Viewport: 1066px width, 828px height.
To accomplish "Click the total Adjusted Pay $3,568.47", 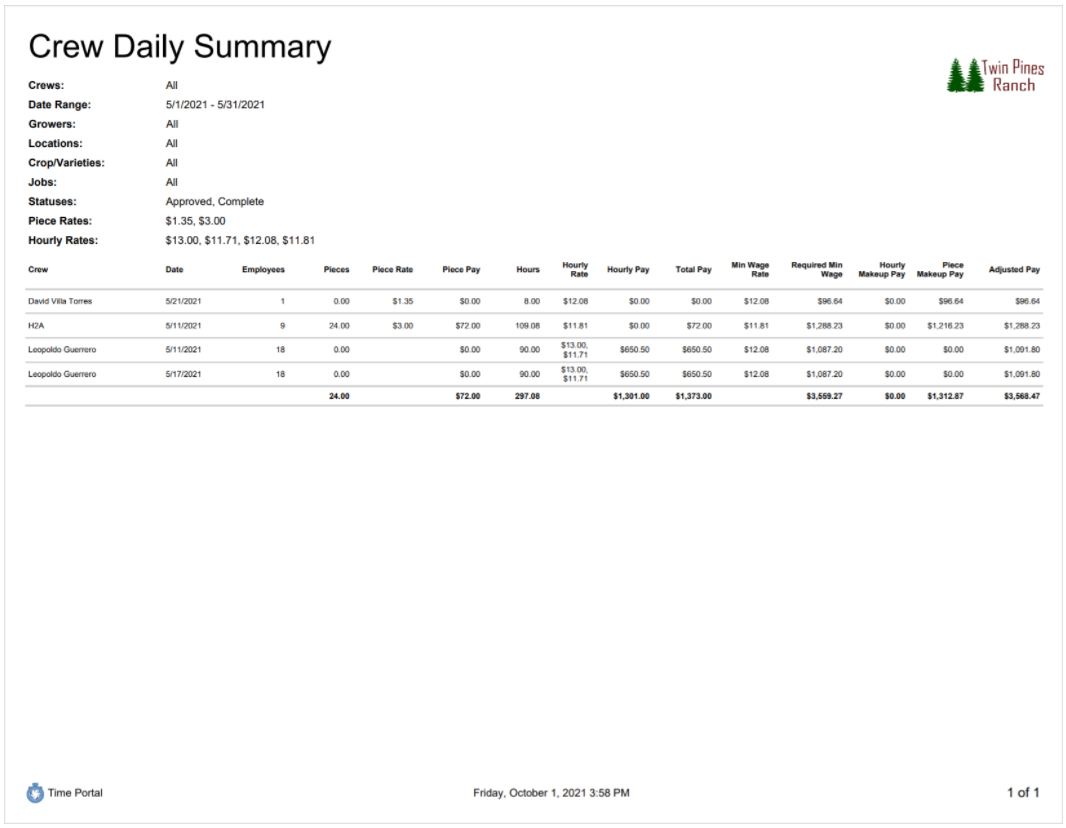I will (1022, 396).
